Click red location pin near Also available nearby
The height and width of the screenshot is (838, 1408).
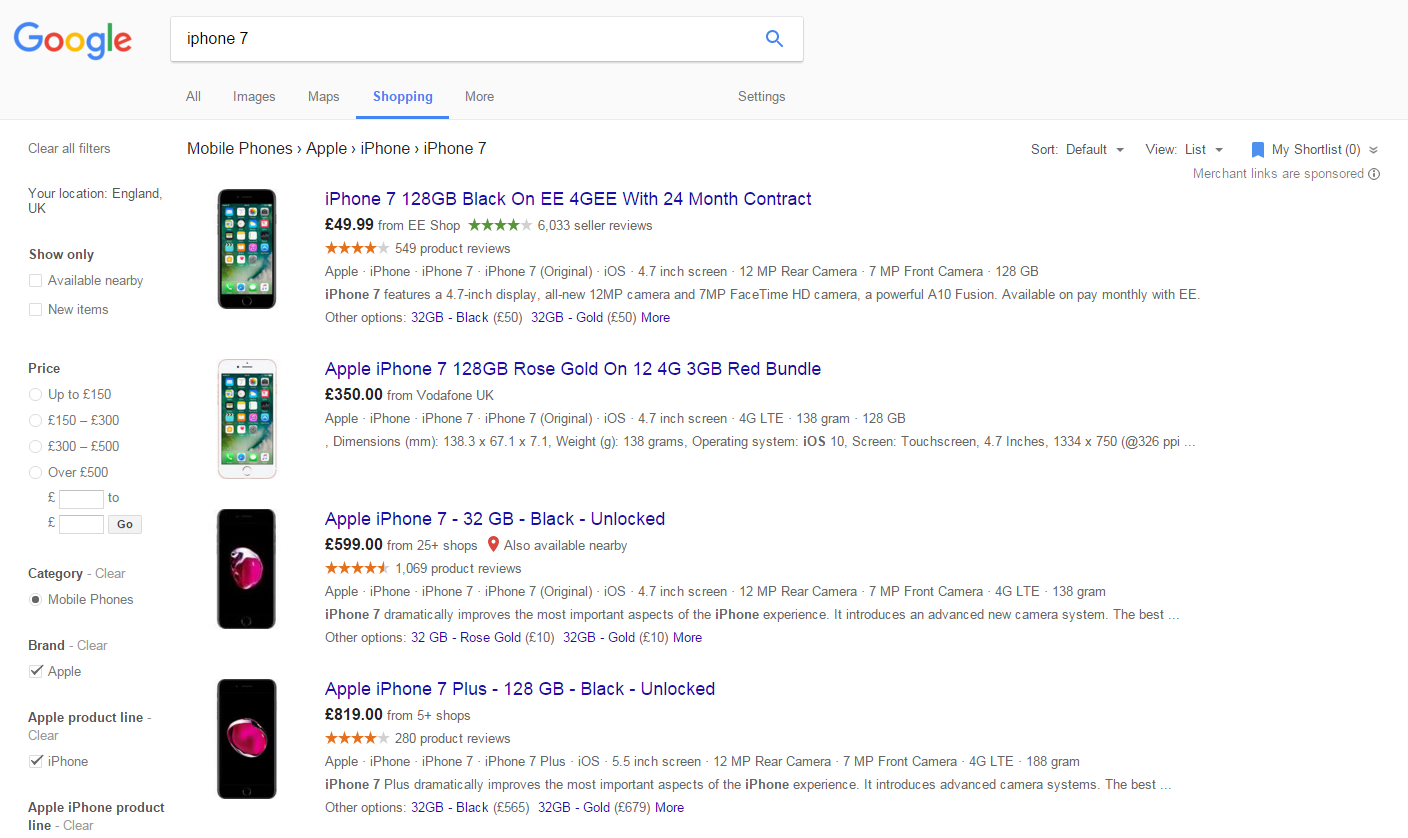pyautogui.click(x=493, y=545)
